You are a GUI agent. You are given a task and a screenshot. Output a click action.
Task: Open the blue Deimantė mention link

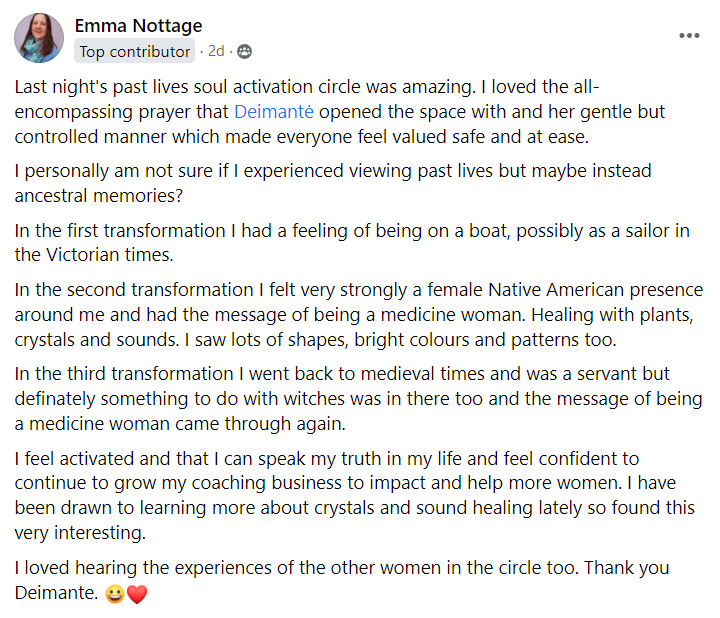point(274,112)
